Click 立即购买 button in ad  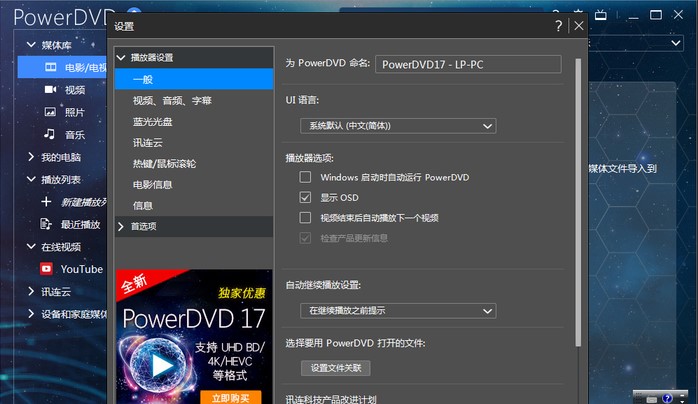pyautogui.click(x=231, y=397)
